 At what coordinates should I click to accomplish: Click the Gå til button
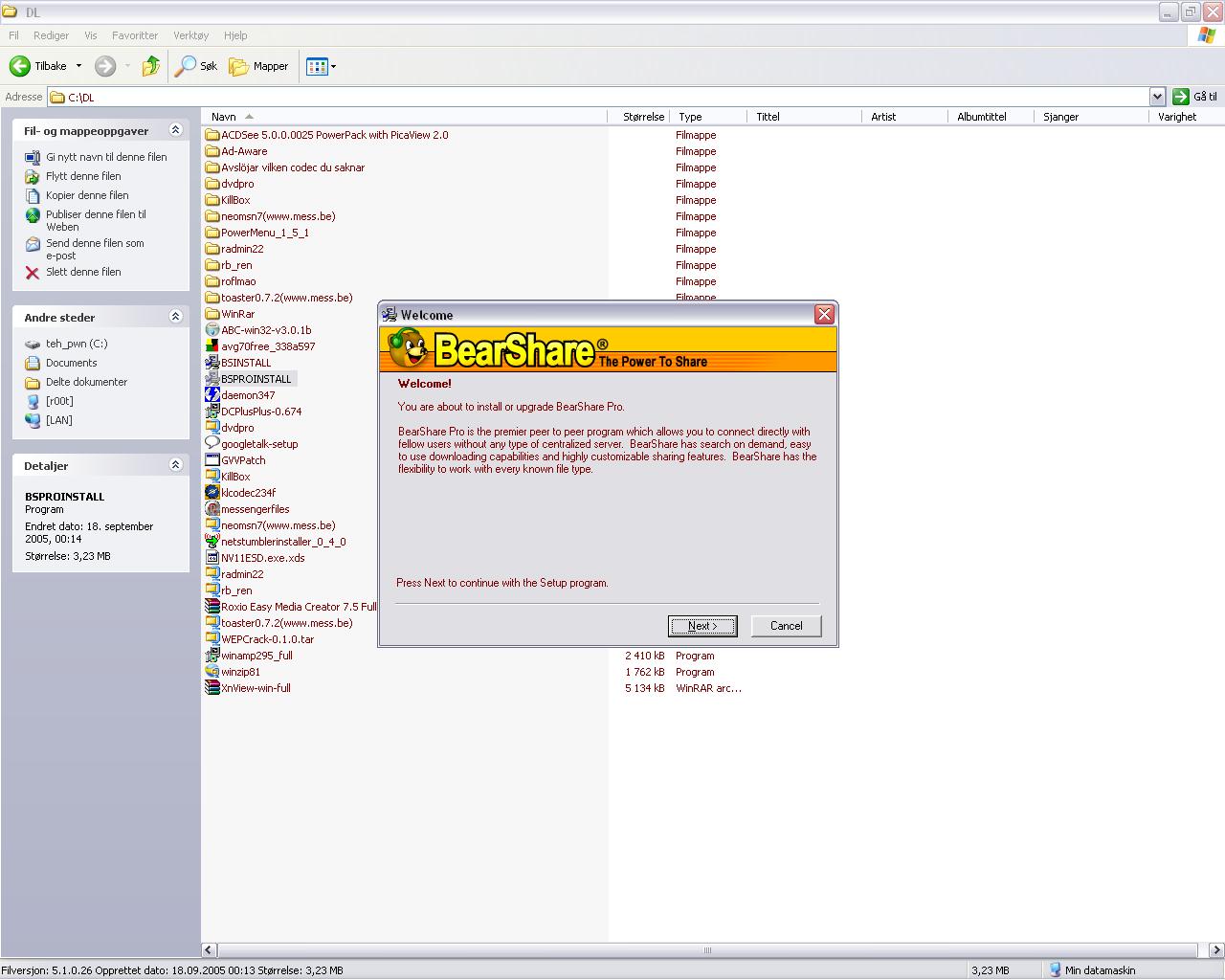pos(1195,97)
